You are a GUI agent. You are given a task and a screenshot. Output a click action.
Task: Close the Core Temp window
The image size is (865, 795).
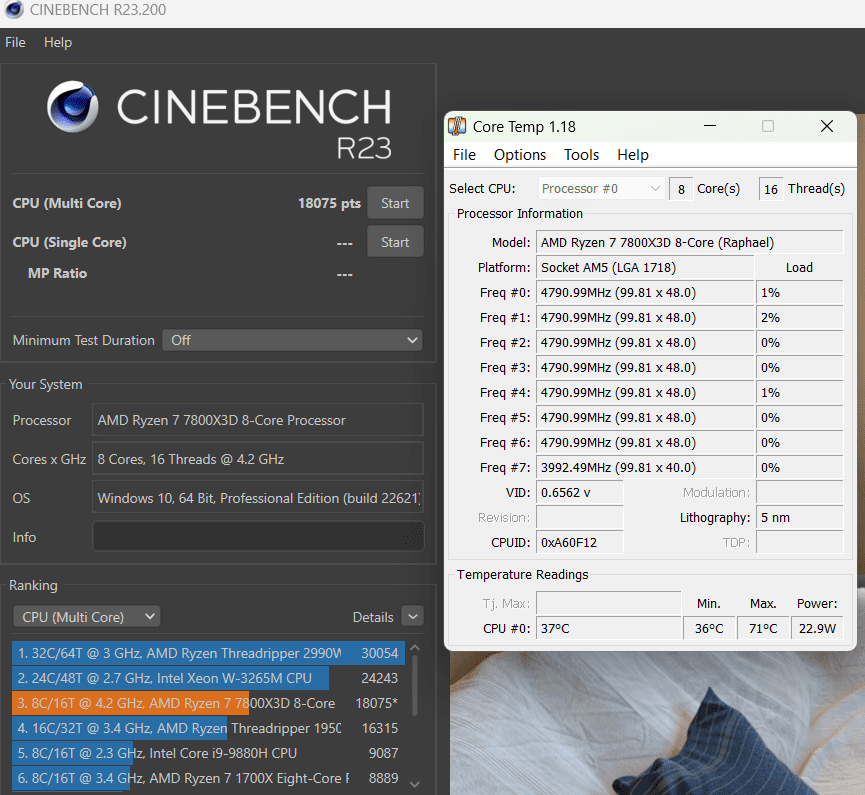tap(826, 126)
